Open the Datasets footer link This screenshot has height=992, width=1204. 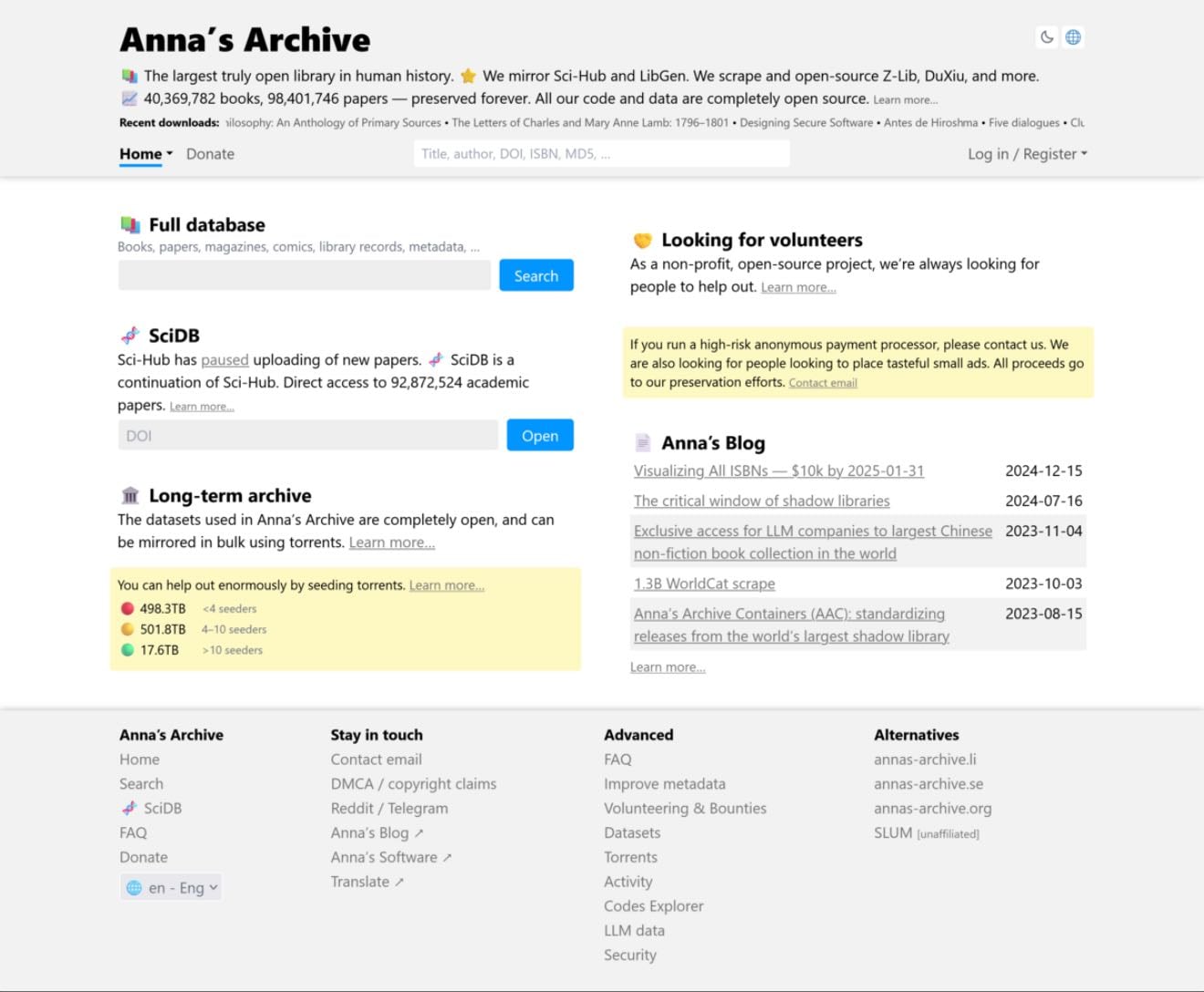point(632,833)
